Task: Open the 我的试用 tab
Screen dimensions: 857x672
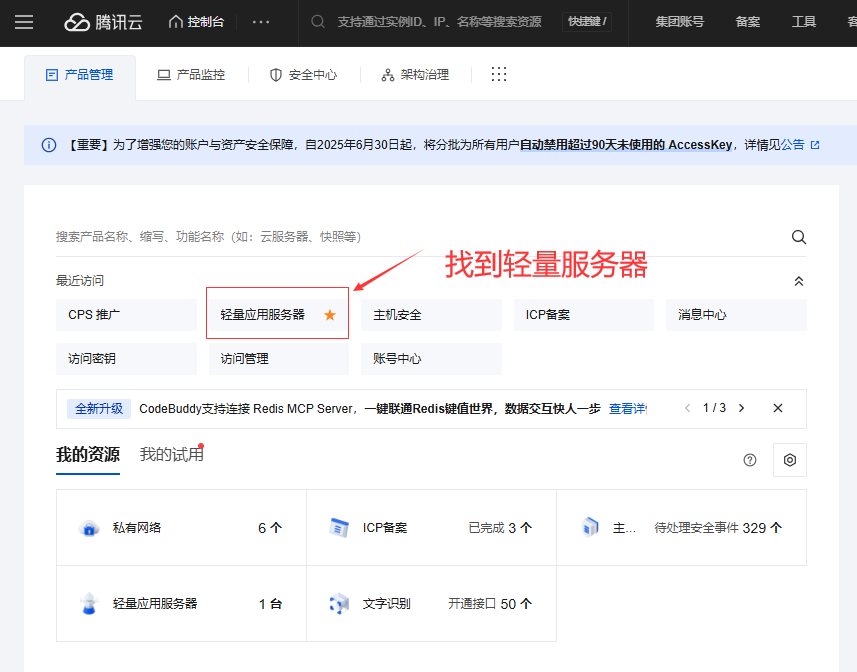Action: click(171, 455)
